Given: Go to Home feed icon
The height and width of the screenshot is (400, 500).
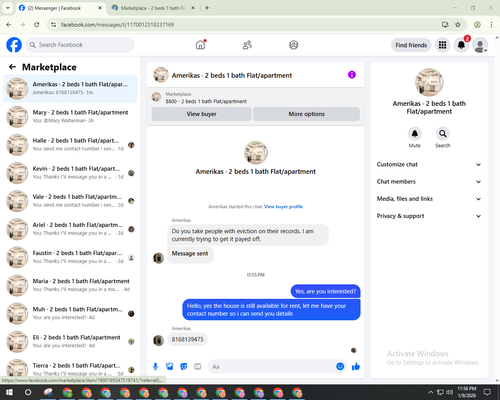Looking at the screenshot, I should (200, 45).
